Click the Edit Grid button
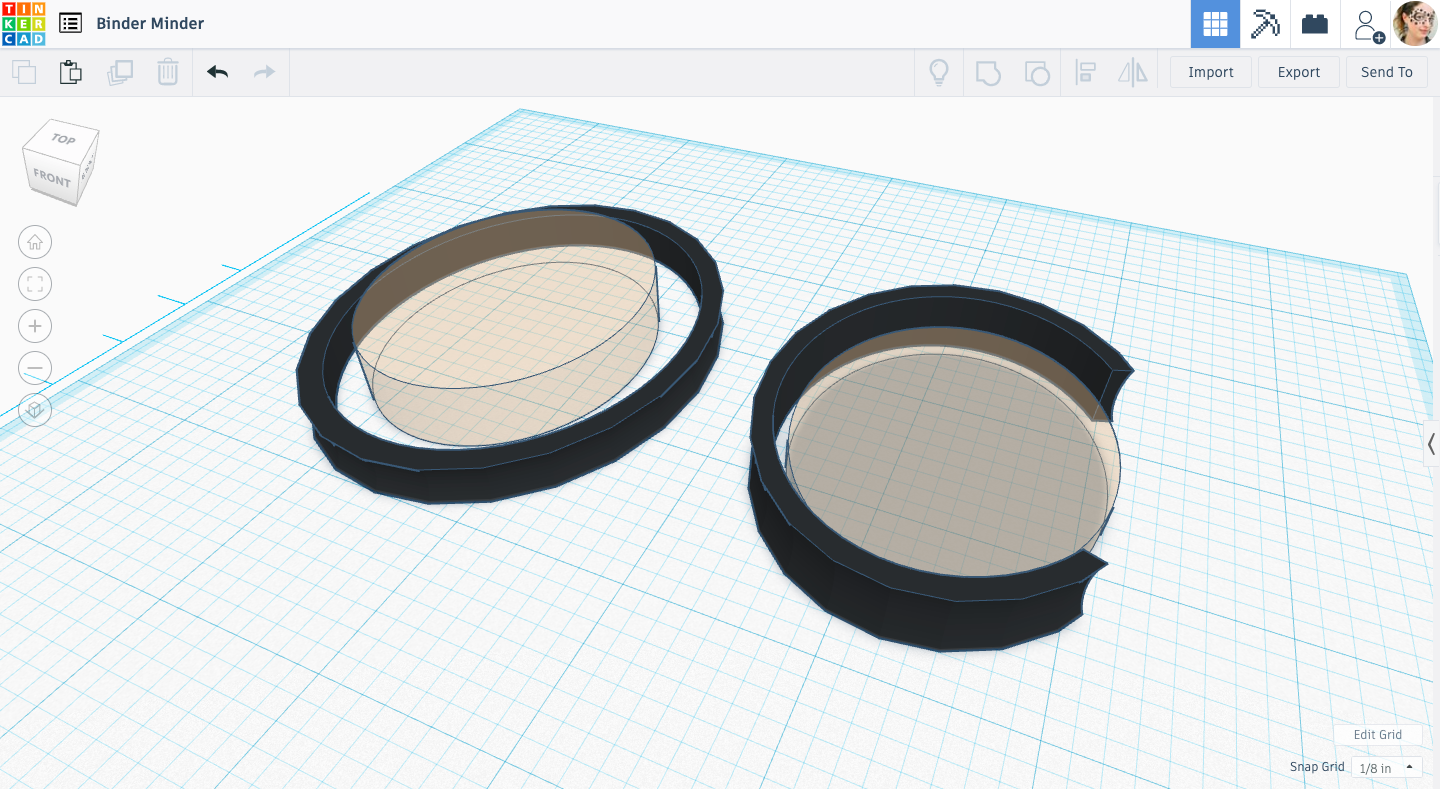The image size is (1440, 789). [x=1378, y=734]
